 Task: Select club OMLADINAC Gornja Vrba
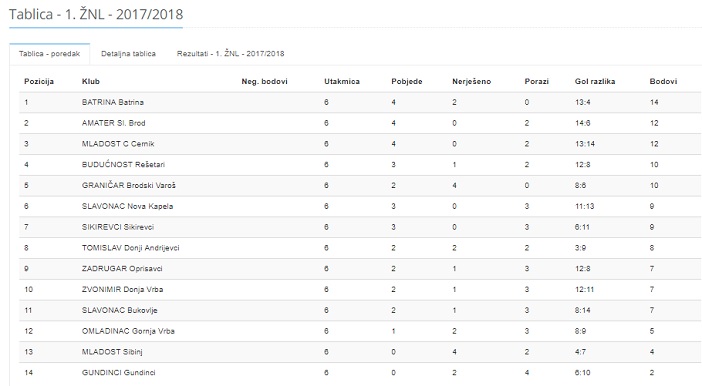coord(128,331)
